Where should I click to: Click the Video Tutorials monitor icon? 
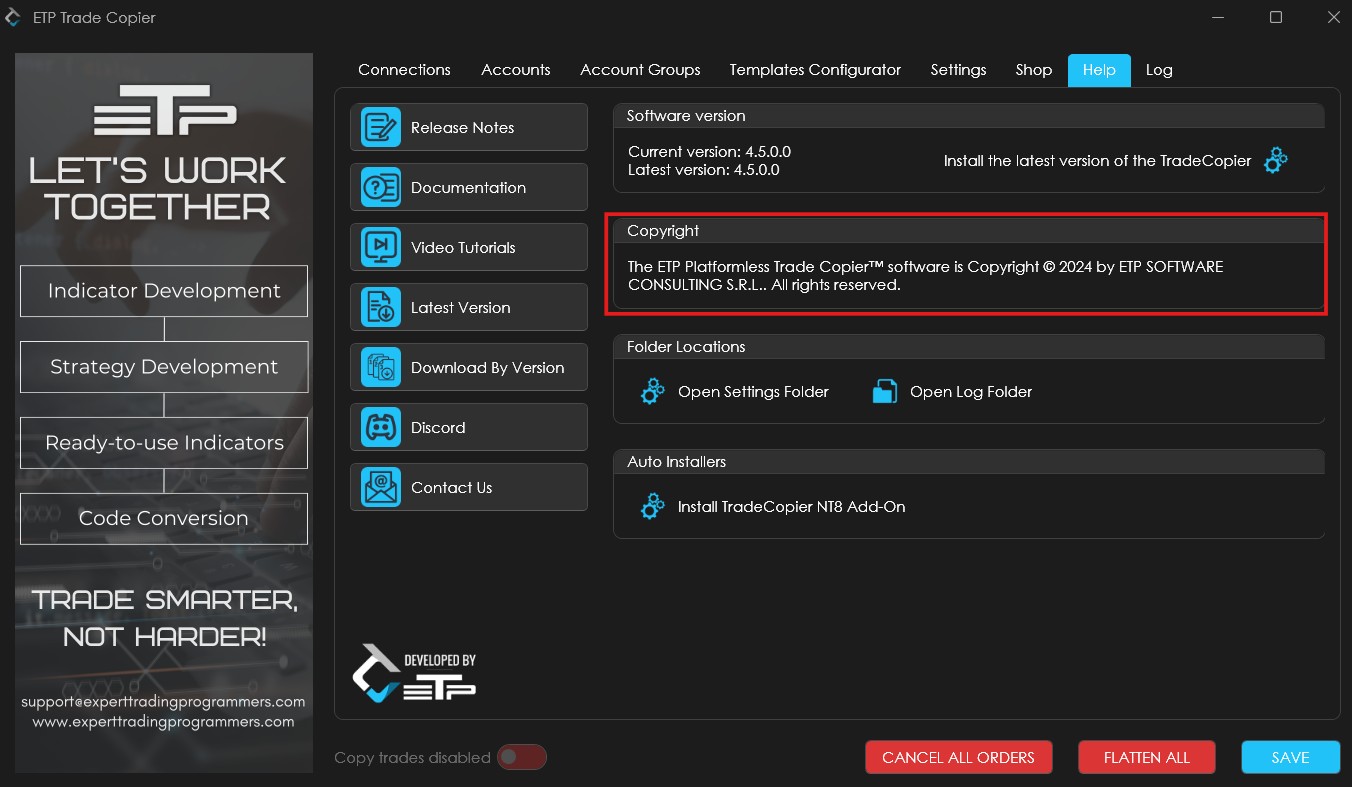coord(380,248)
